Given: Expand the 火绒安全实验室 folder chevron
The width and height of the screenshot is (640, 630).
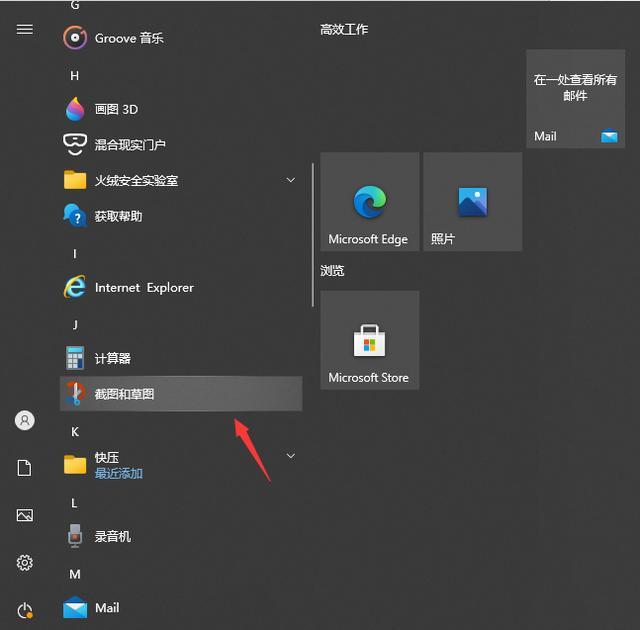Looking at the screenshot, I should [x=291, y=180].
